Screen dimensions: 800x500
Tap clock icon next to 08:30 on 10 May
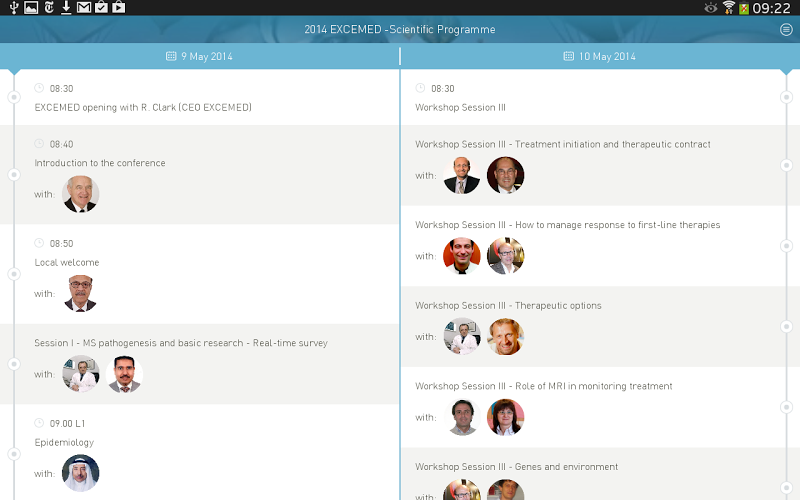coord(420,88)
